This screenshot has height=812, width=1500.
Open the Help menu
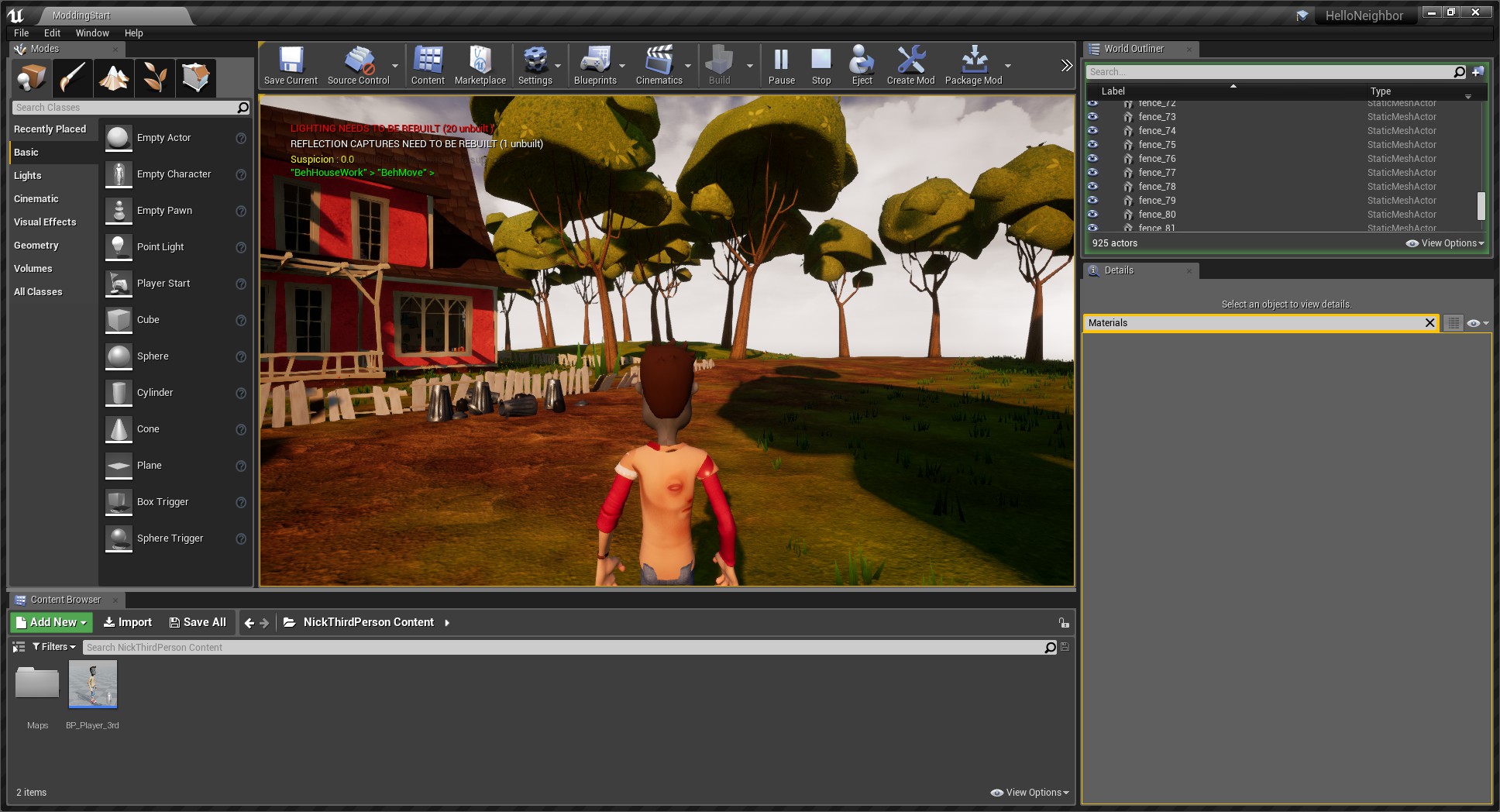click(x=134, y=33)
